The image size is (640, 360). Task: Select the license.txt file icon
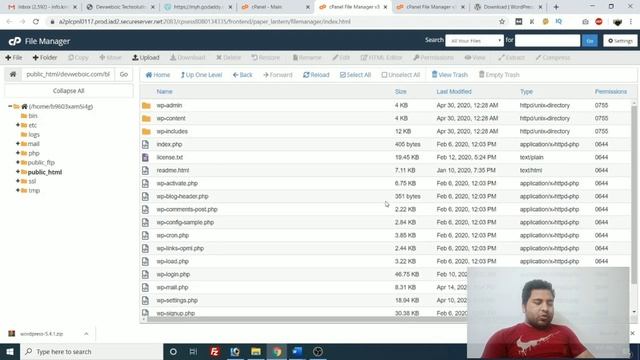pos(145,157)
